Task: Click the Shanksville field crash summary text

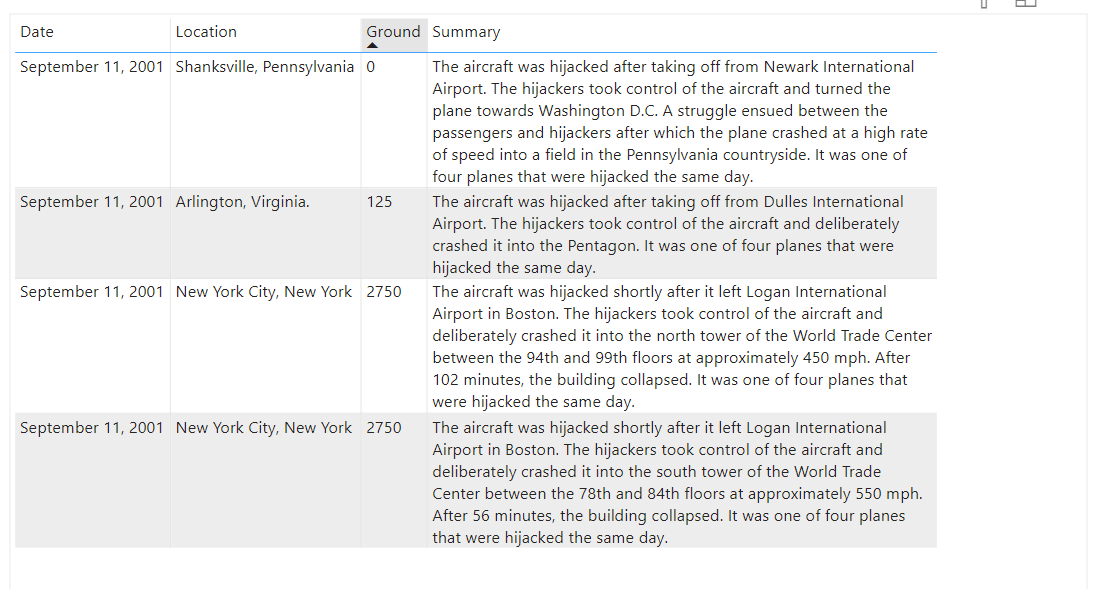Action: (679, 121)
